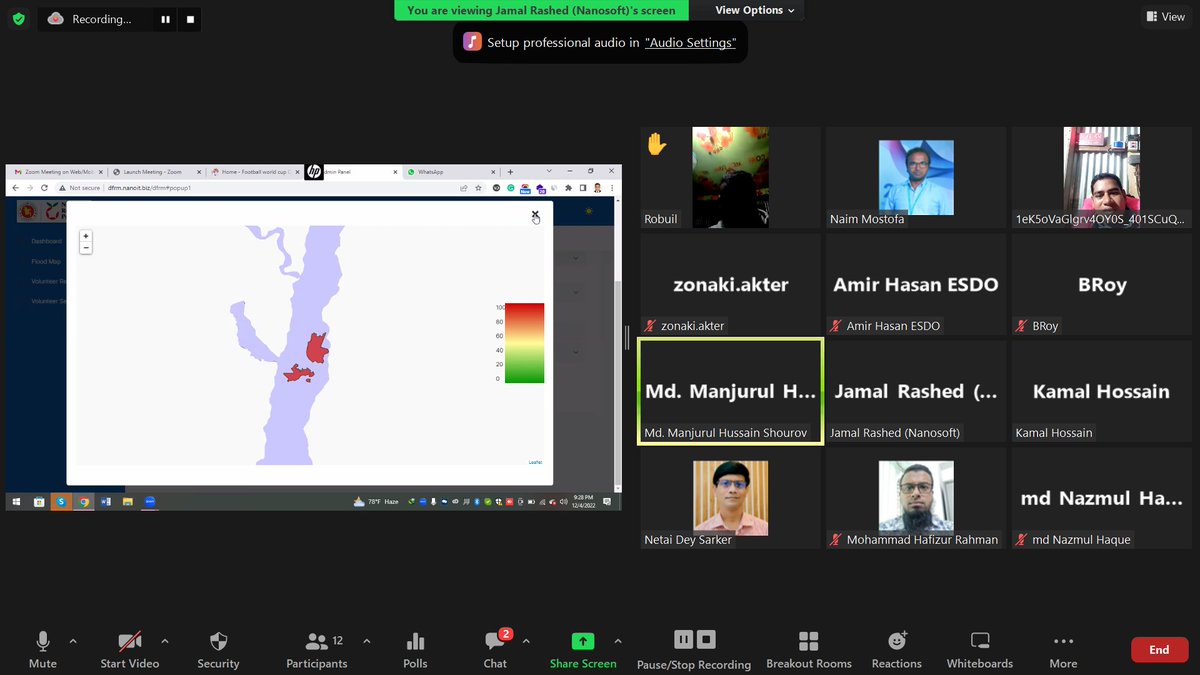Click the green Share Screen button
The image size is (1200, 675).
coord(583,649)
